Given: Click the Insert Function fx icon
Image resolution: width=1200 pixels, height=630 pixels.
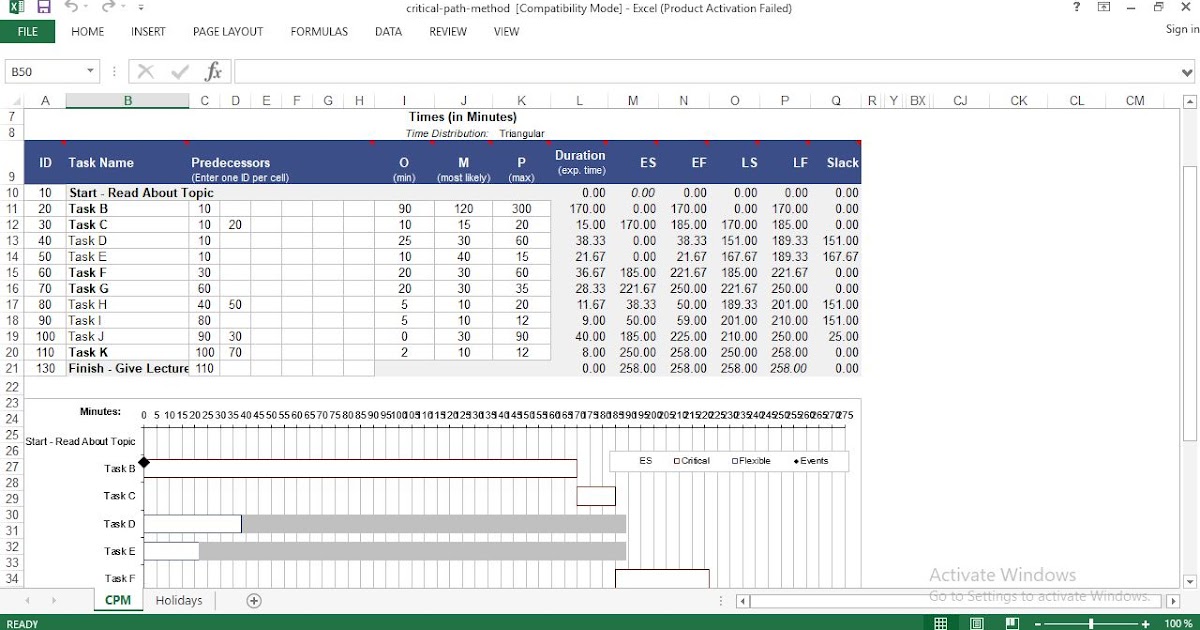Looking at the screenshot, I should click(213, 71).
